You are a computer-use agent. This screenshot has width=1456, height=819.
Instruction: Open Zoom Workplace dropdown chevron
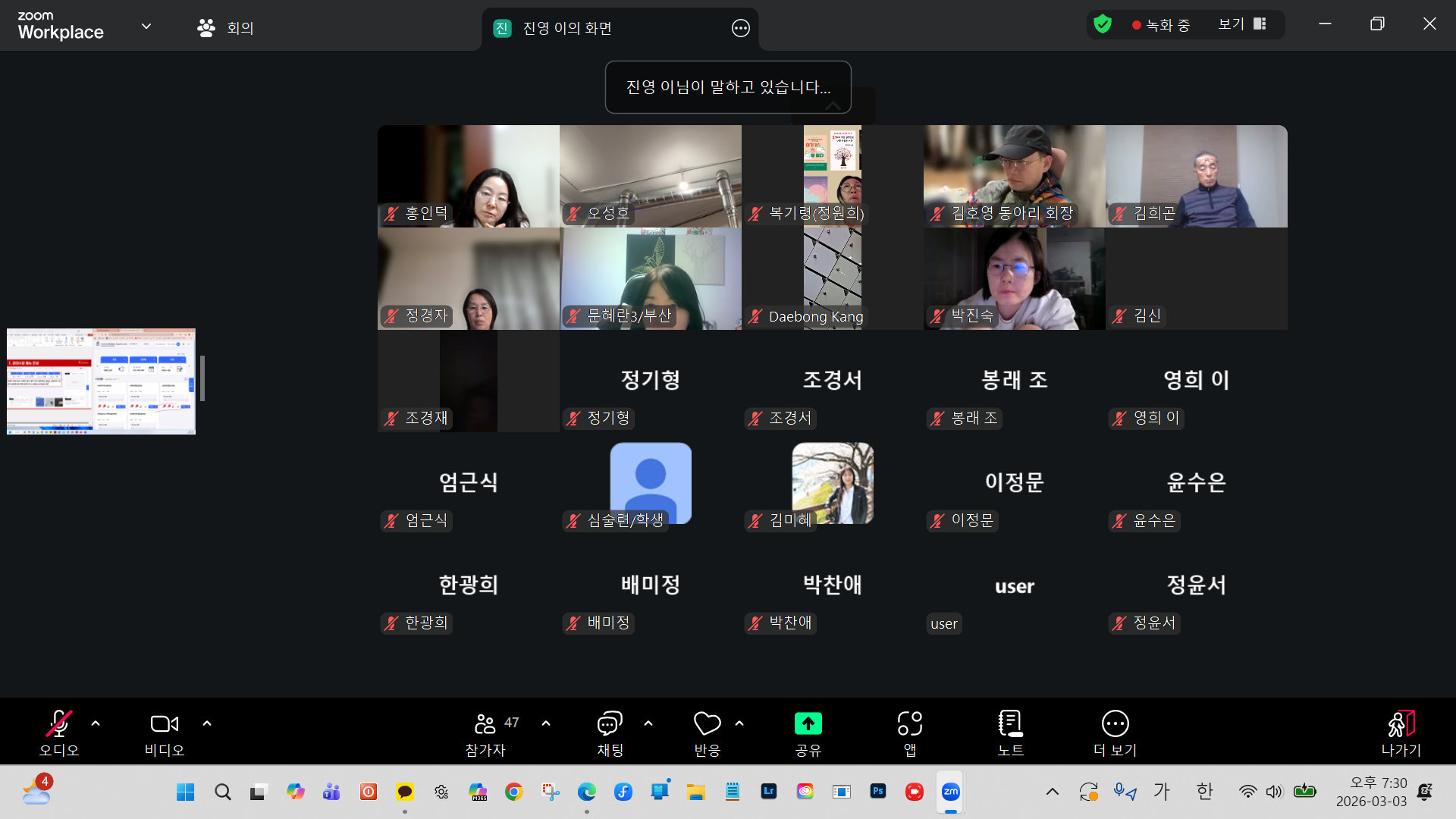(x=146, y=27)
